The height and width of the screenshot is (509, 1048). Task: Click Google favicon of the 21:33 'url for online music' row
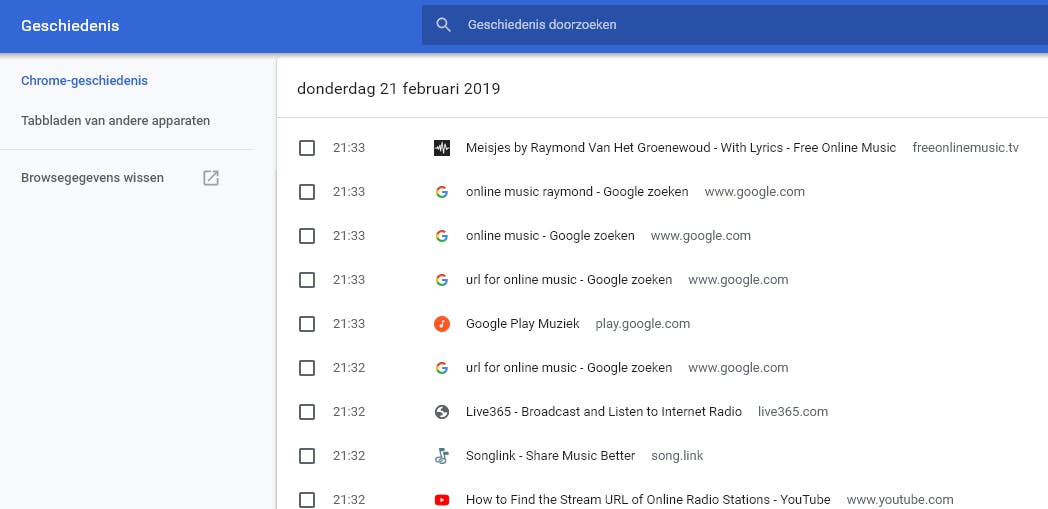442,280
